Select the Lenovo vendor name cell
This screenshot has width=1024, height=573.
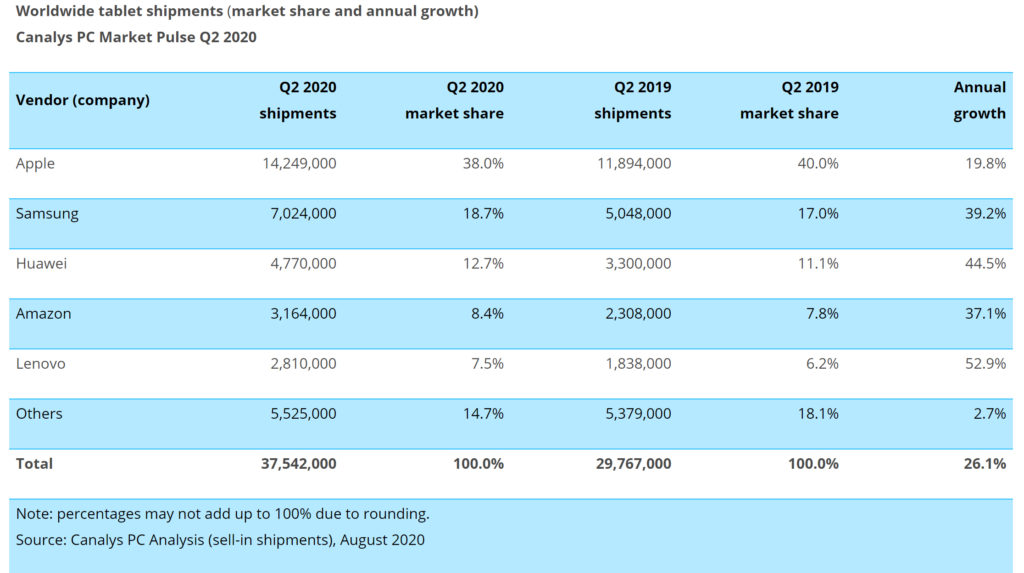41,363
